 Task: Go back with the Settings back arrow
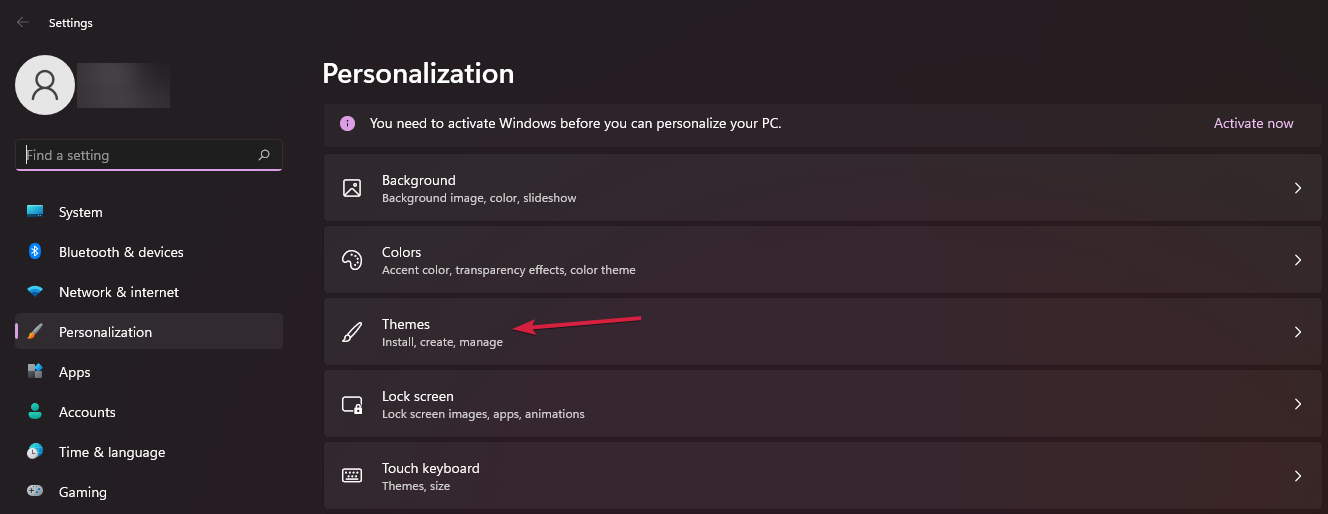(22, 22)
